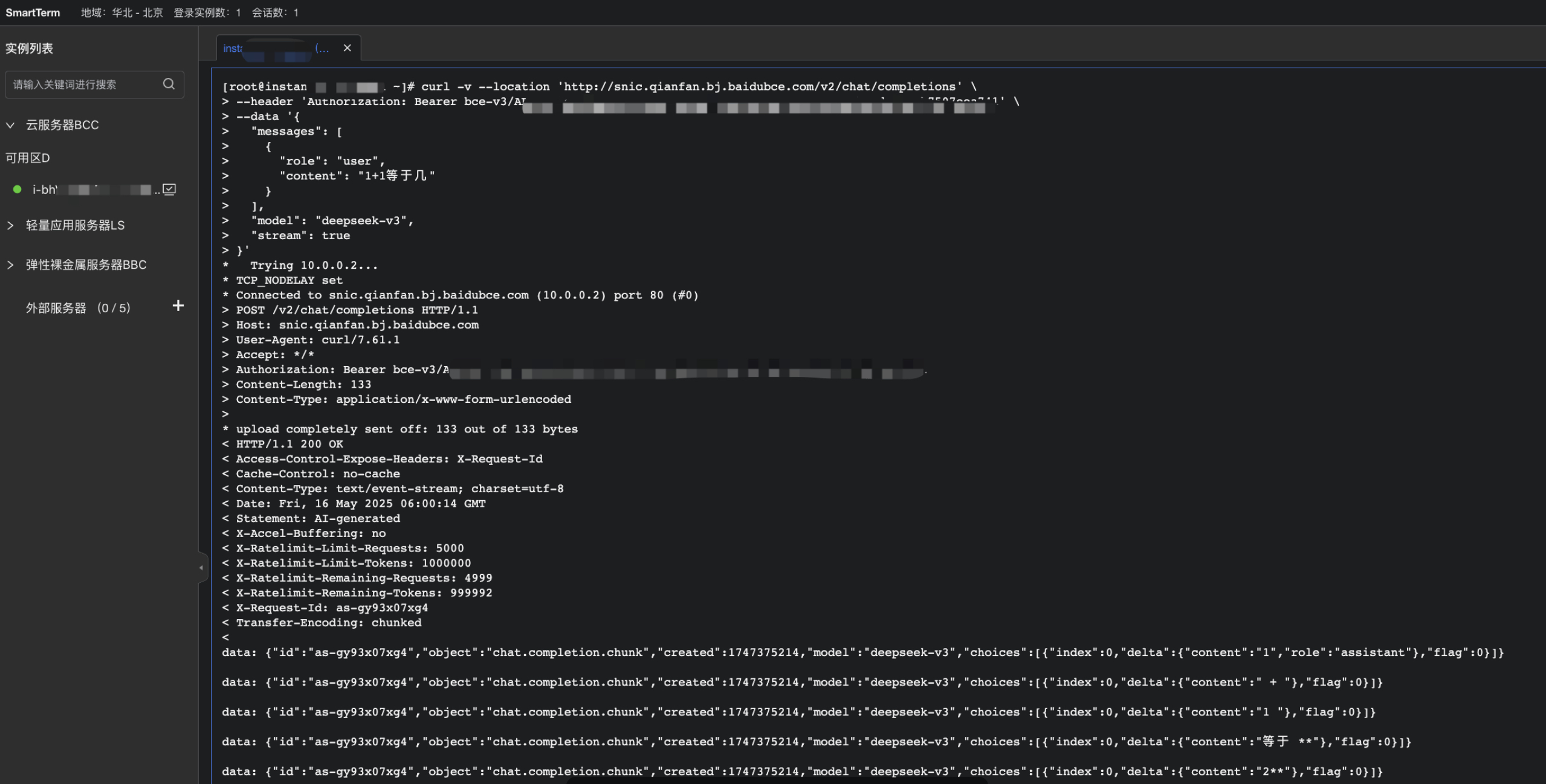Screen dimensions: 1546x784
Task: Click the X-Accel-Buffering: no line
Action: point(303,533)
